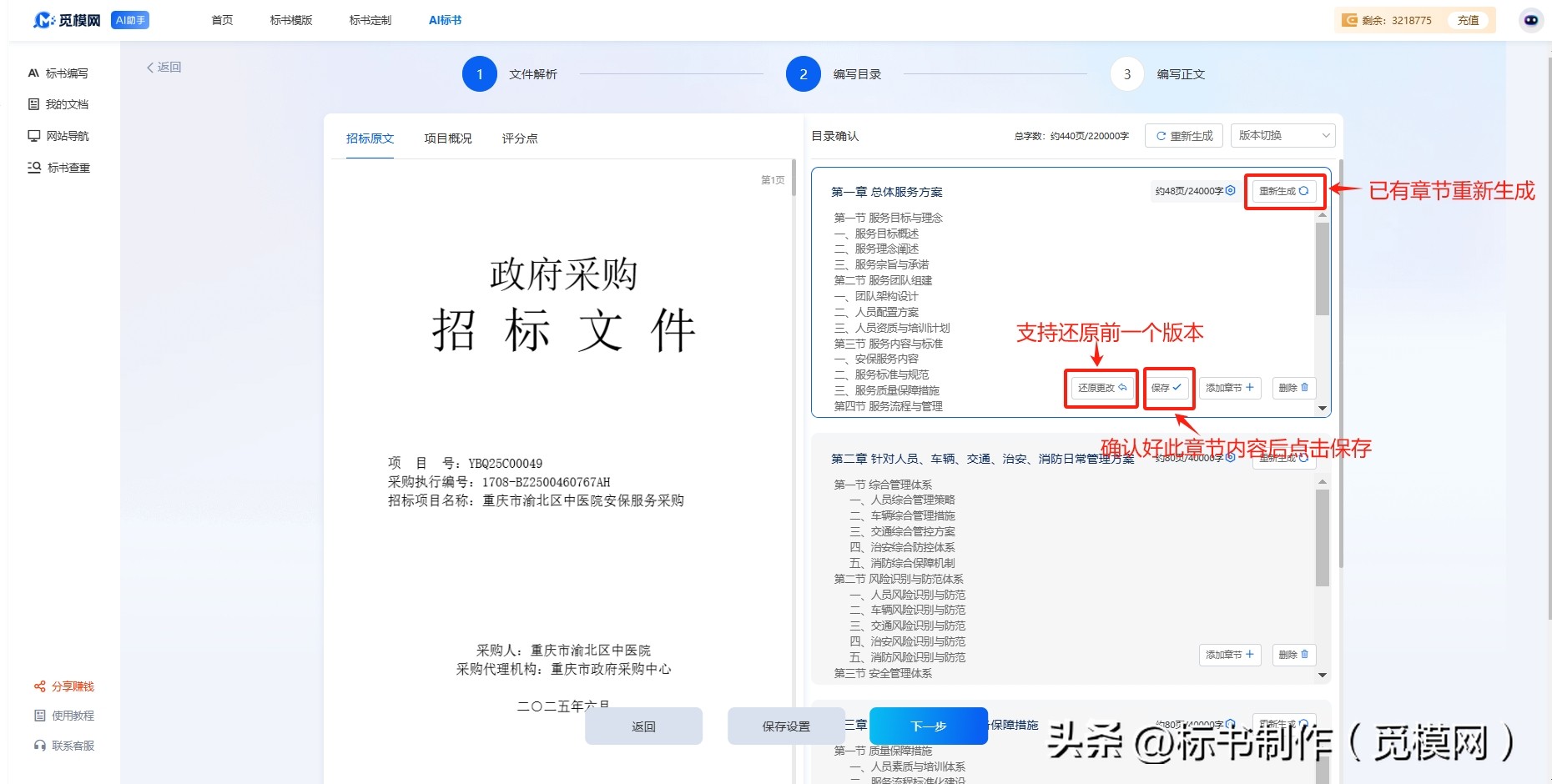
Task: Click 还原更改 to restore previous version
Action: tap(1101, 387)
